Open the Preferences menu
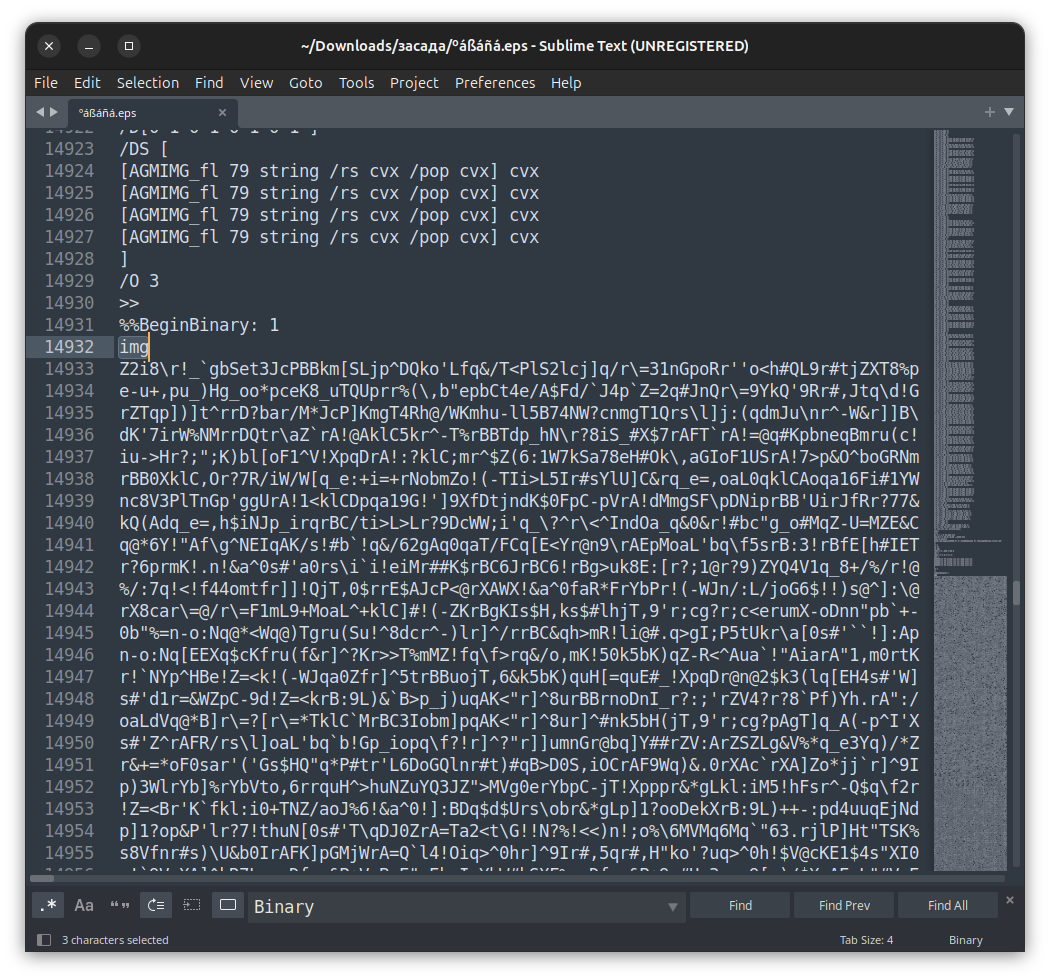1050x980 pixels. point(495,83)
